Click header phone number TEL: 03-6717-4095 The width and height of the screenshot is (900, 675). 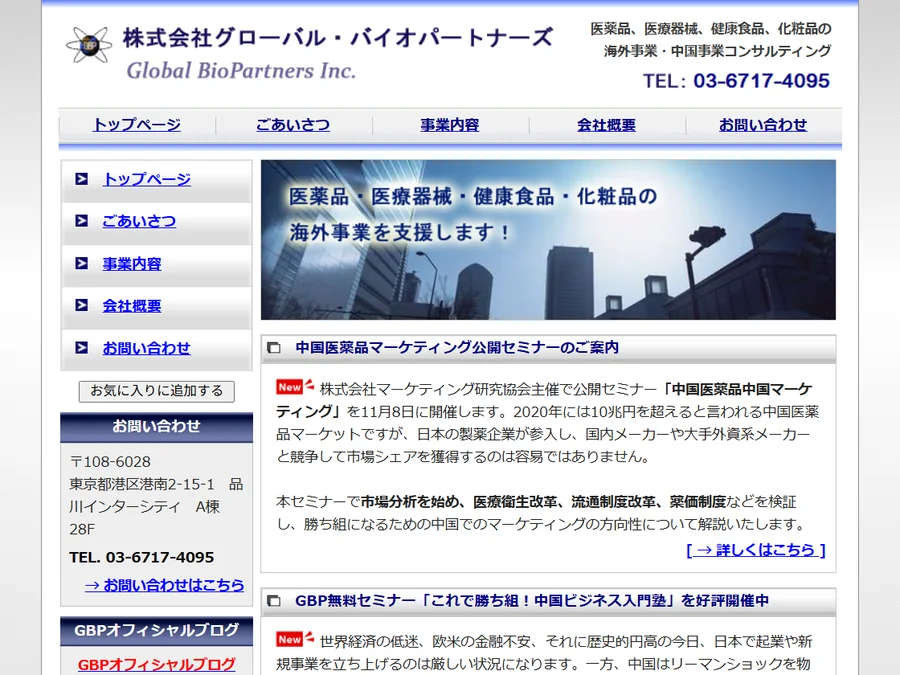[x=736, y=81]
